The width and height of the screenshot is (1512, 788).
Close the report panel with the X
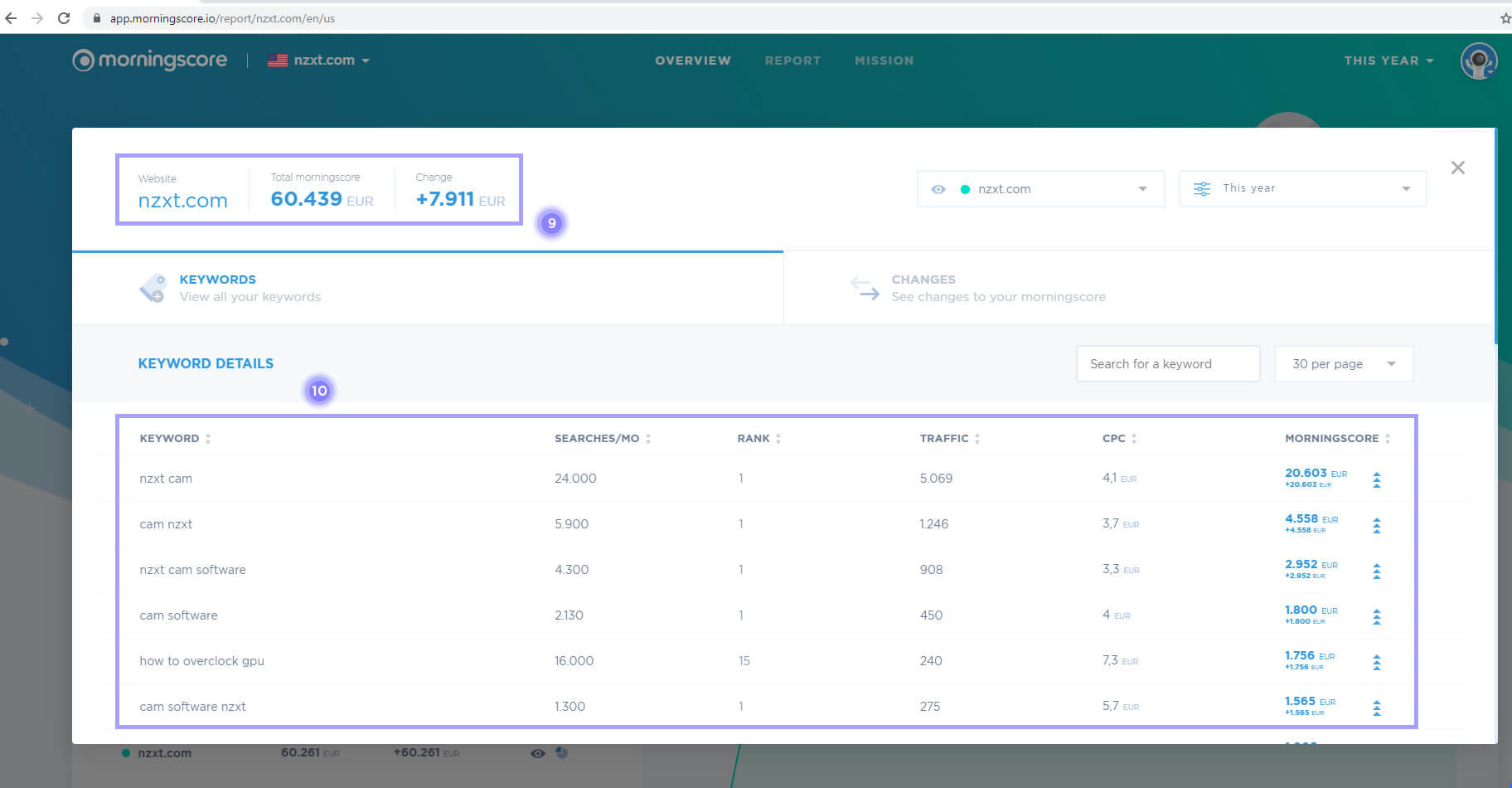tap(1458, 168)
